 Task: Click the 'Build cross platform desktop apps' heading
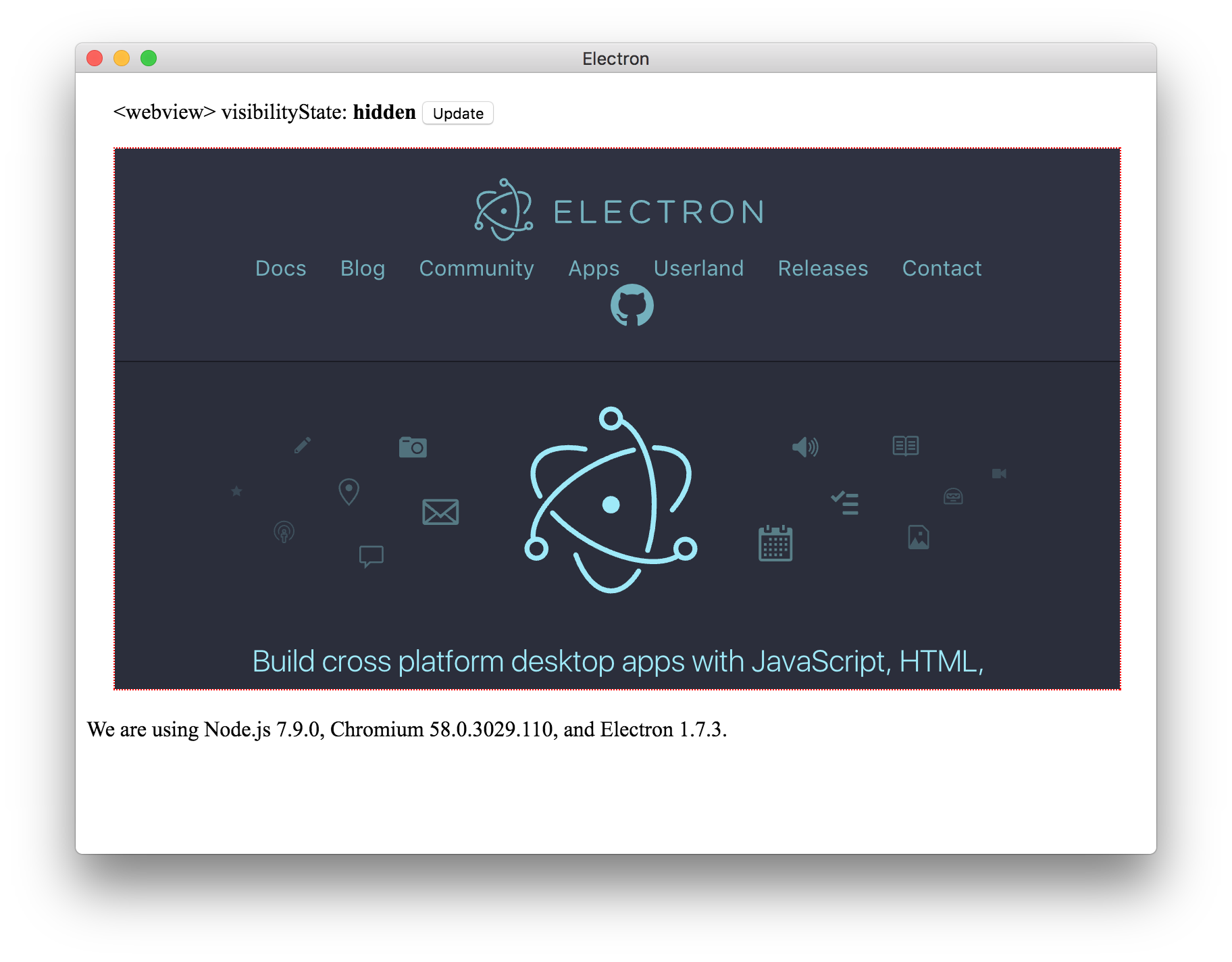click(x=617, y=661)
